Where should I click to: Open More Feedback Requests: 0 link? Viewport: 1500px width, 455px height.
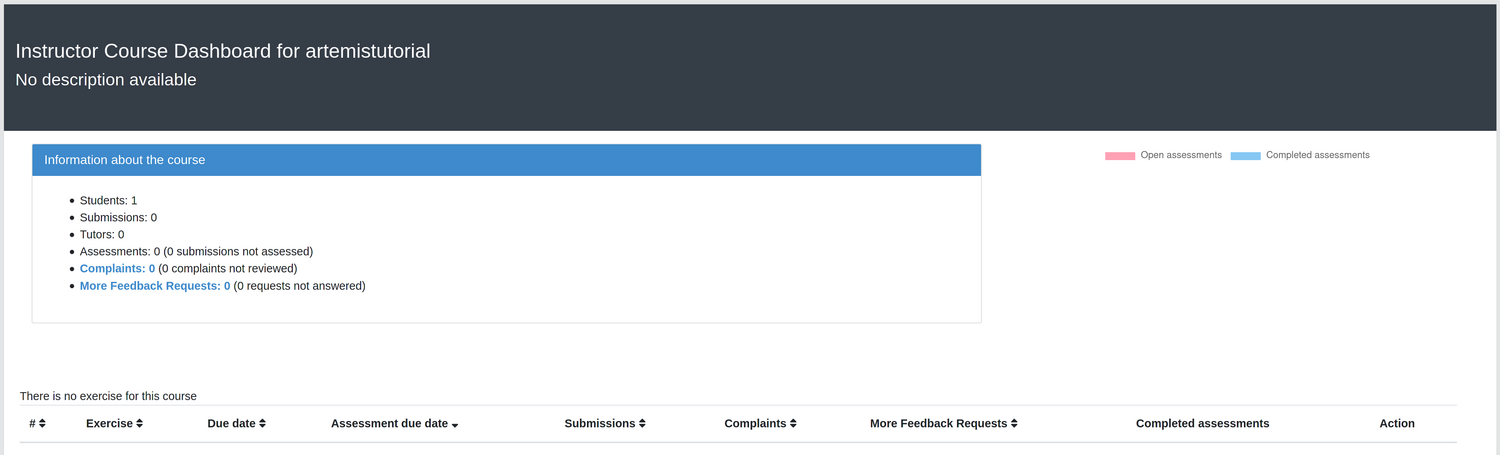(x=155, y=286)
